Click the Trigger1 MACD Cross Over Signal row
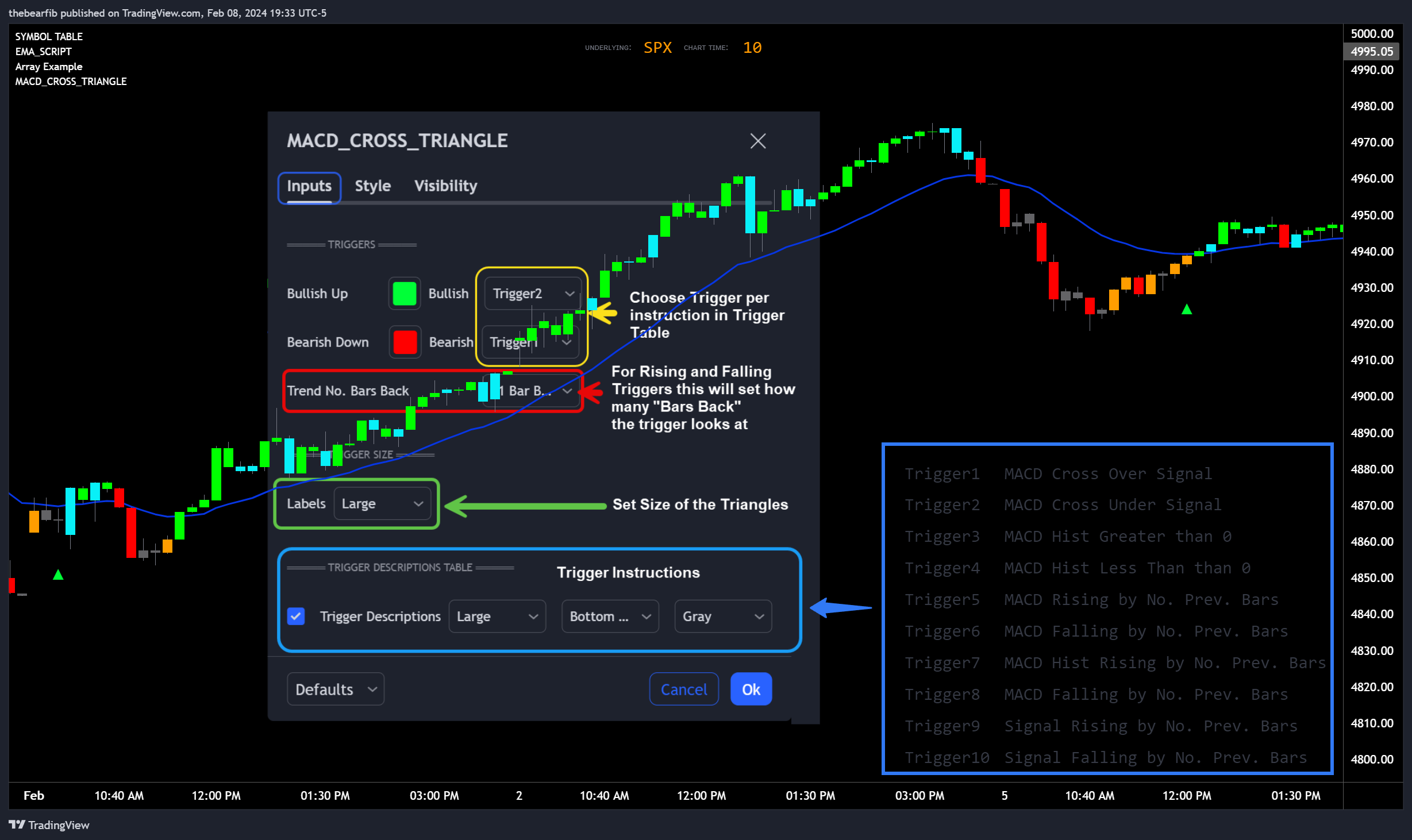The height and width of the screenshot is (840, 1412). coord(1058,473)
